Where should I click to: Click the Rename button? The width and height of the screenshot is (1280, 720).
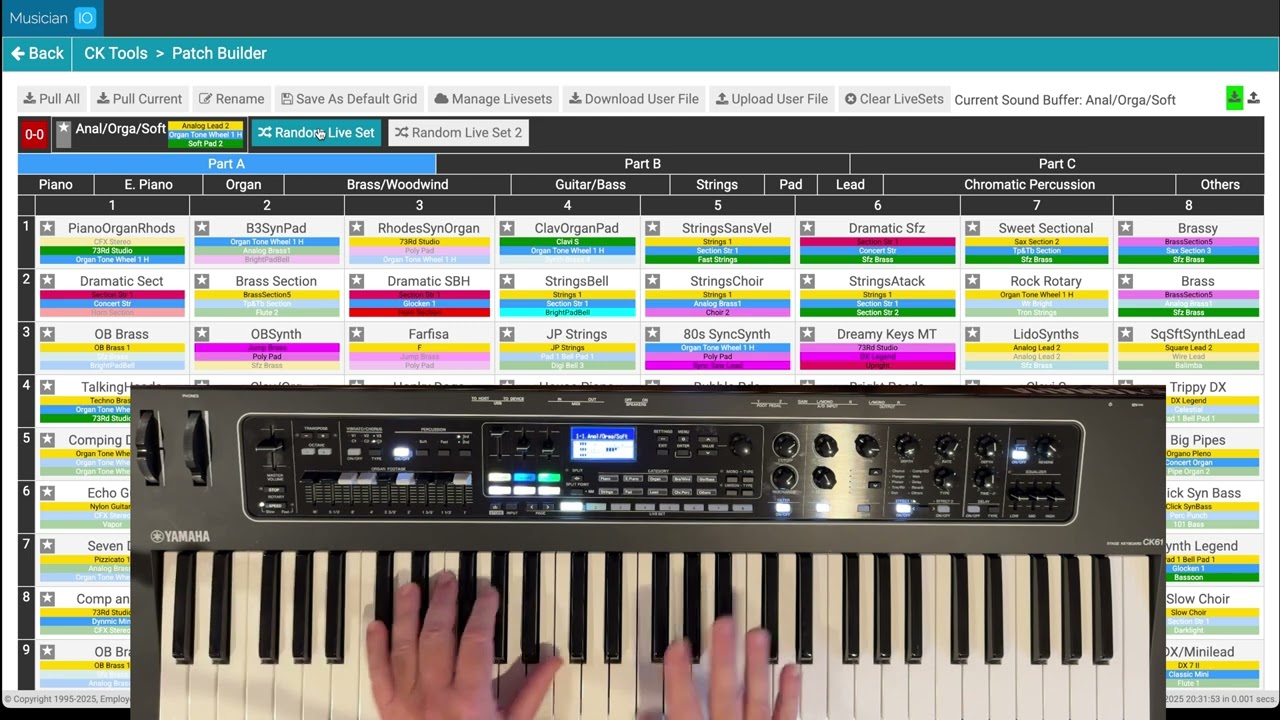pyautogui.click(x=231, y=99)
